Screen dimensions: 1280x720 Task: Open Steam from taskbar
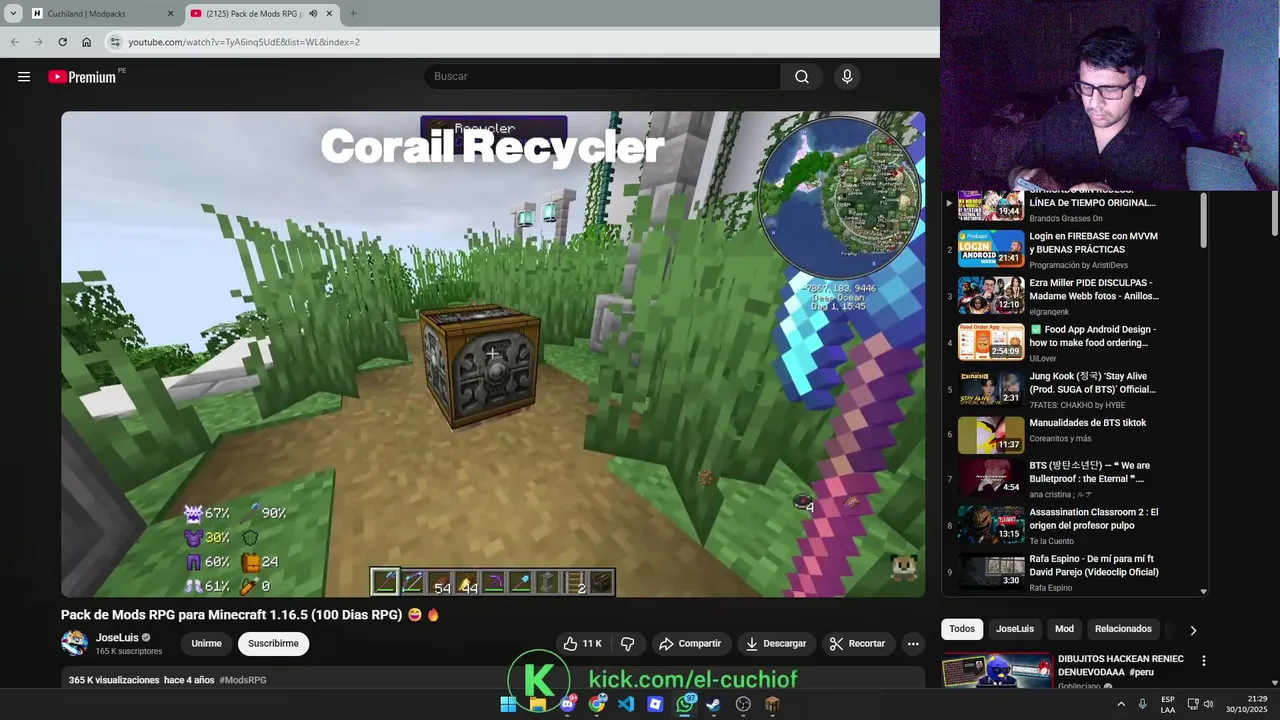(713, 704)
